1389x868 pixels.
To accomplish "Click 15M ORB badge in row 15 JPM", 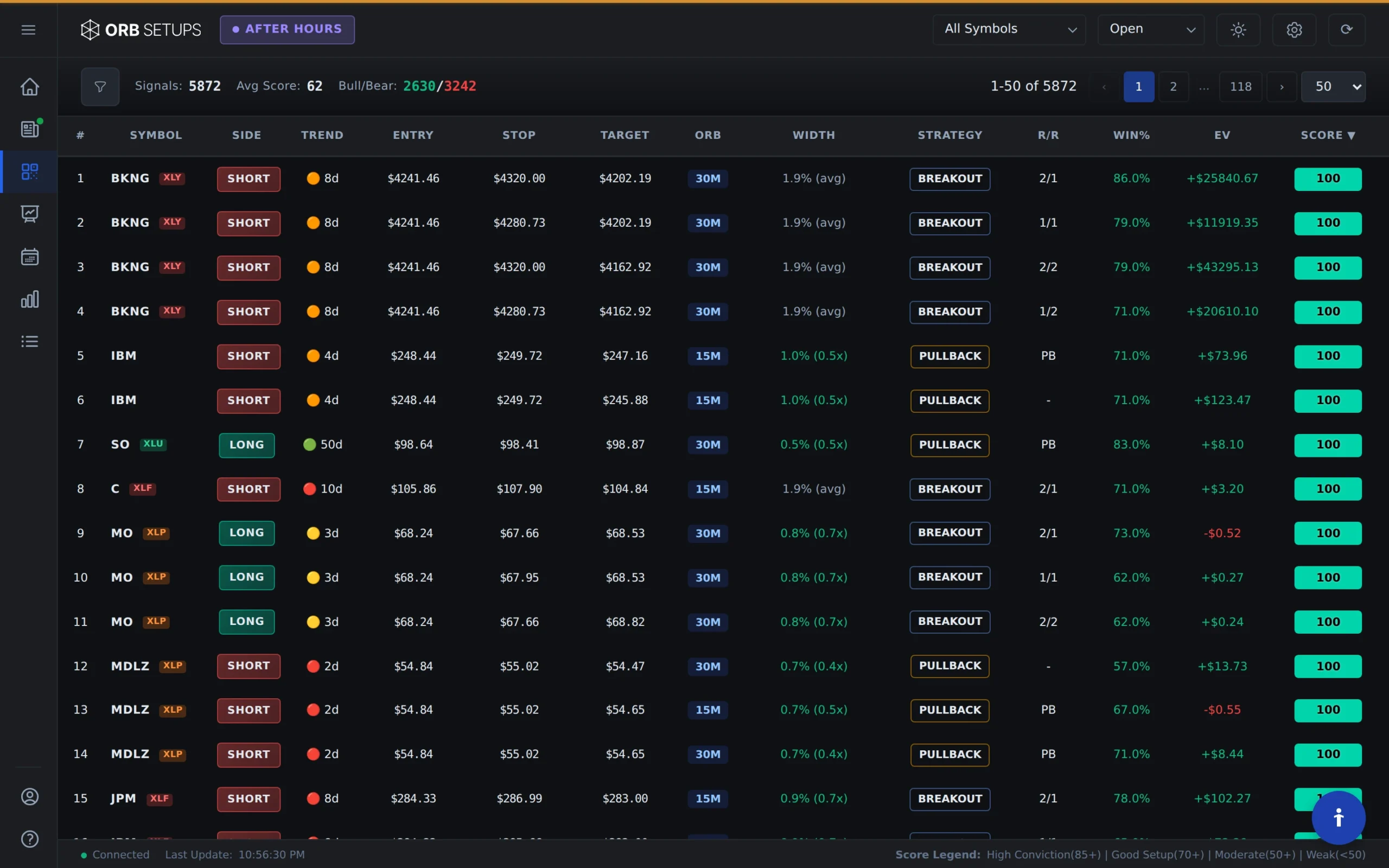I will tap(708, 799).
